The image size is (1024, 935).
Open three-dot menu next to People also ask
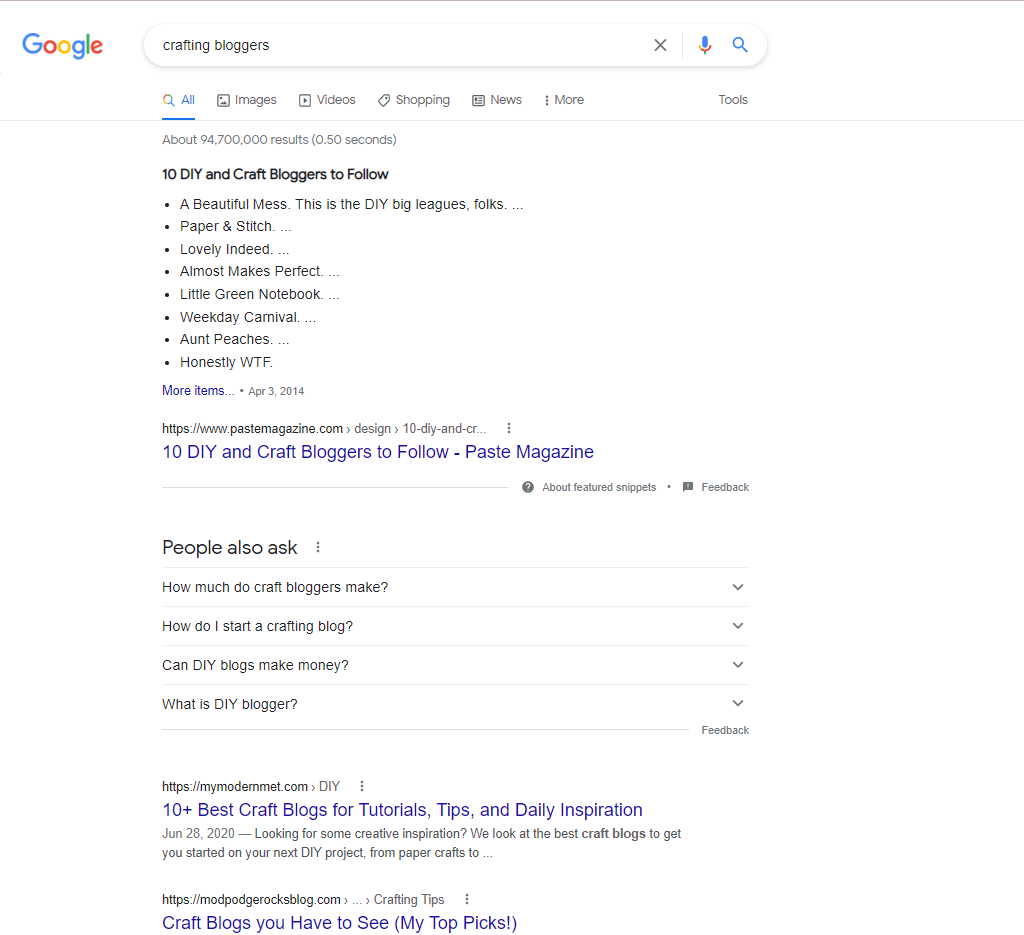pyautogui.click(x=318, y=547)
